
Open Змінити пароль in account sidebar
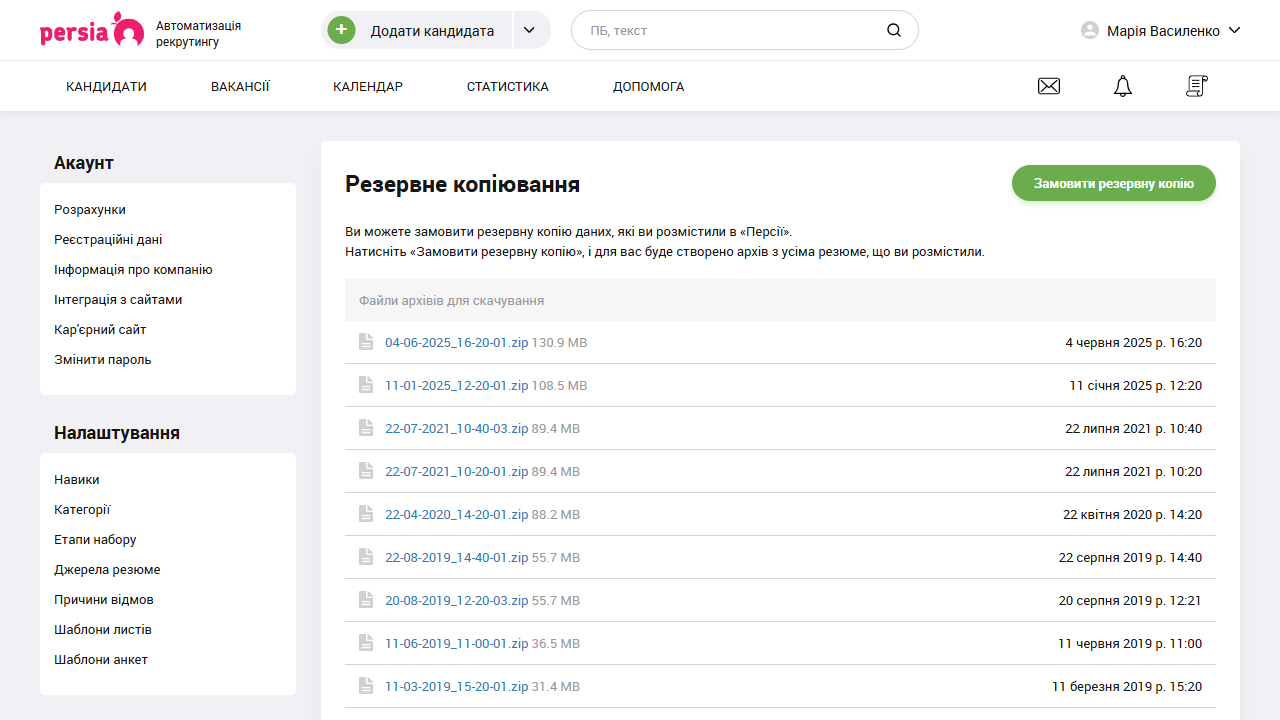[x=103, y=360]
